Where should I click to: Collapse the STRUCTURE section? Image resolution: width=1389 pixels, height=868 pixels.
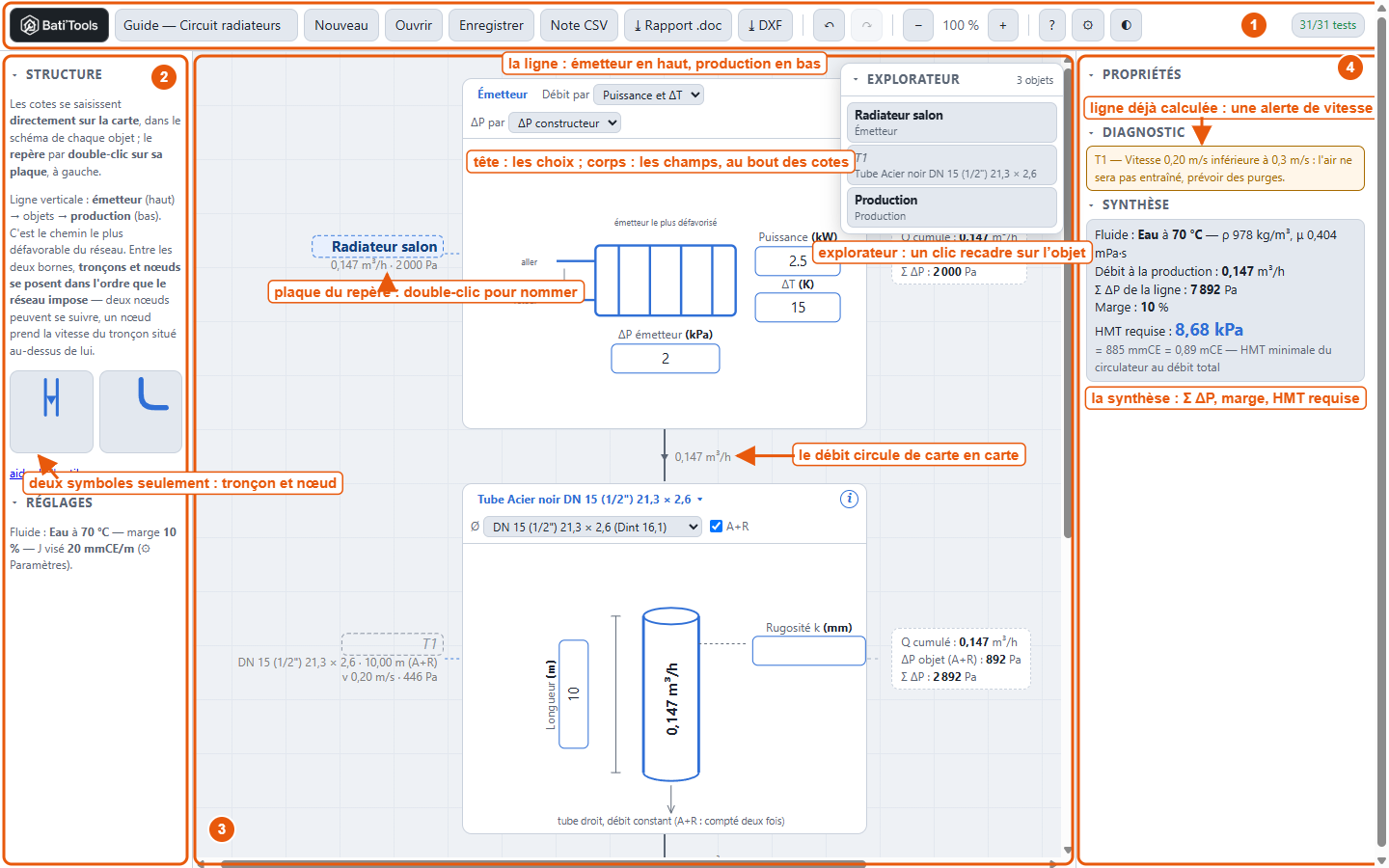click(x=56, y=74)
